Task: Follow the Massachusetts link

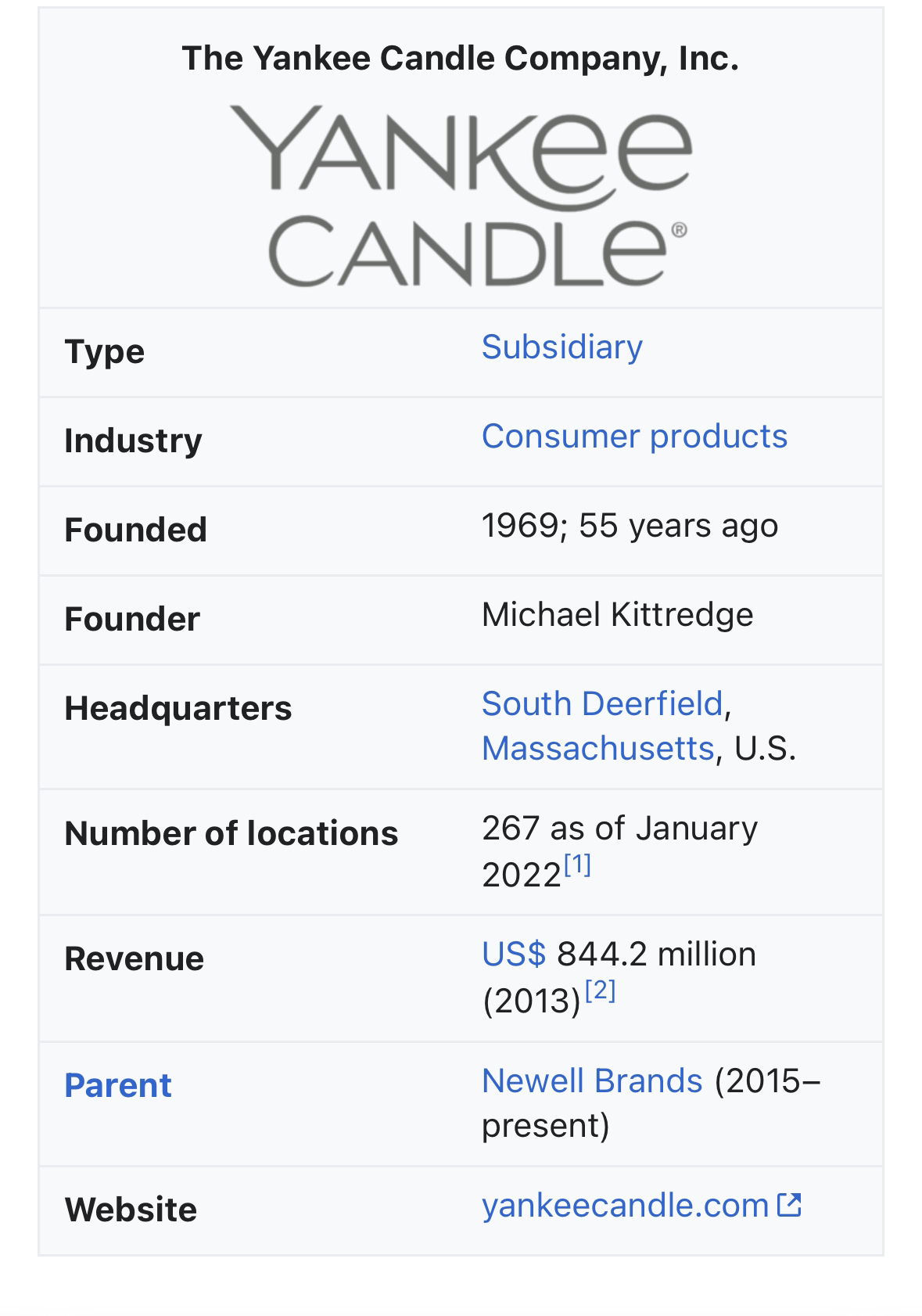Action: click(598, 749)
